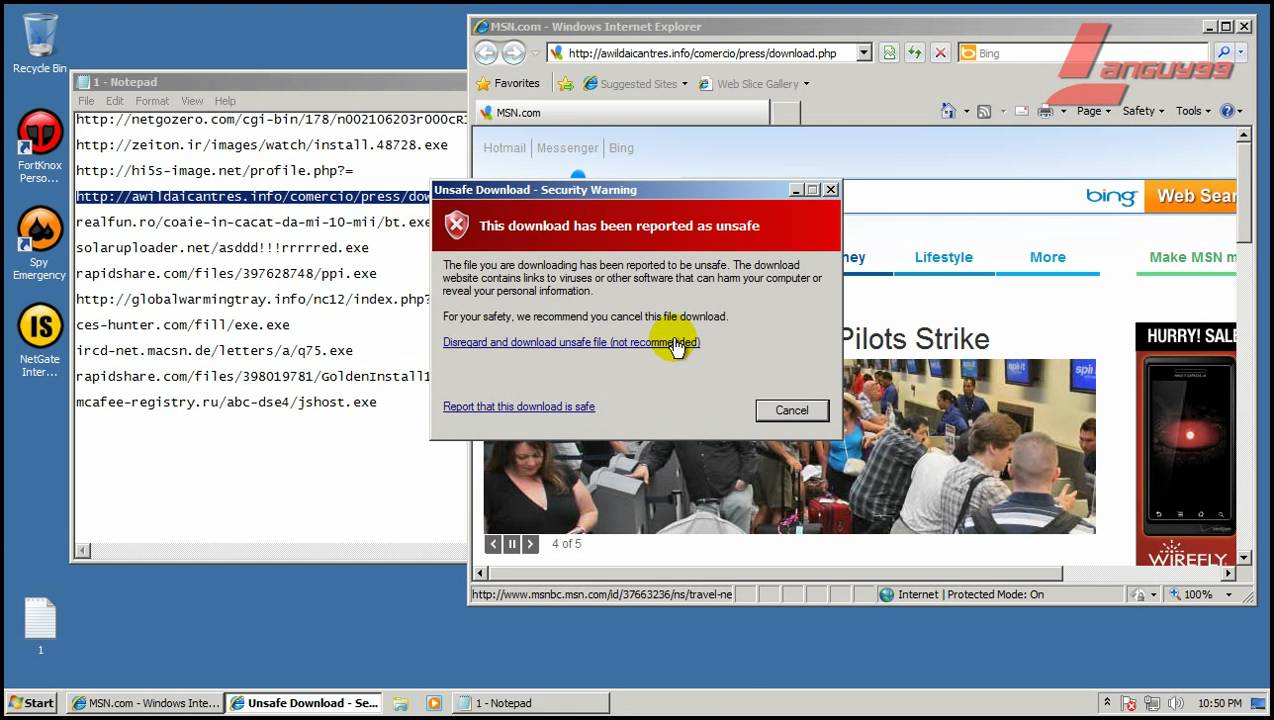Select the MSN.com browser tab
1274x720 pixels.
click(x=622, y=113)
